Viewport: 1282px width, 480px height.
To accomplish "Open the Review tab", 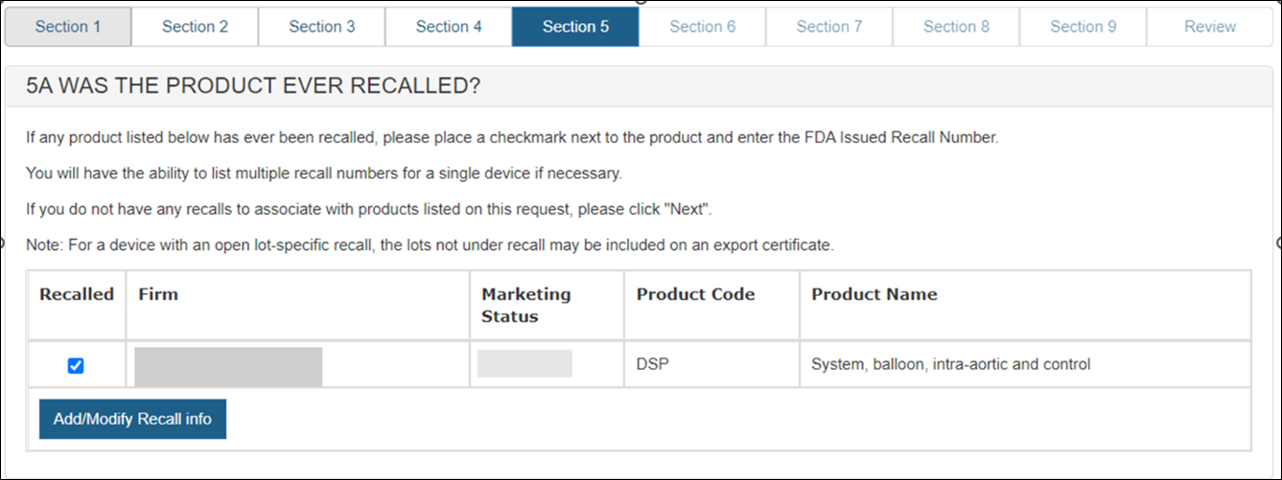I will [x=1210, y=27].
